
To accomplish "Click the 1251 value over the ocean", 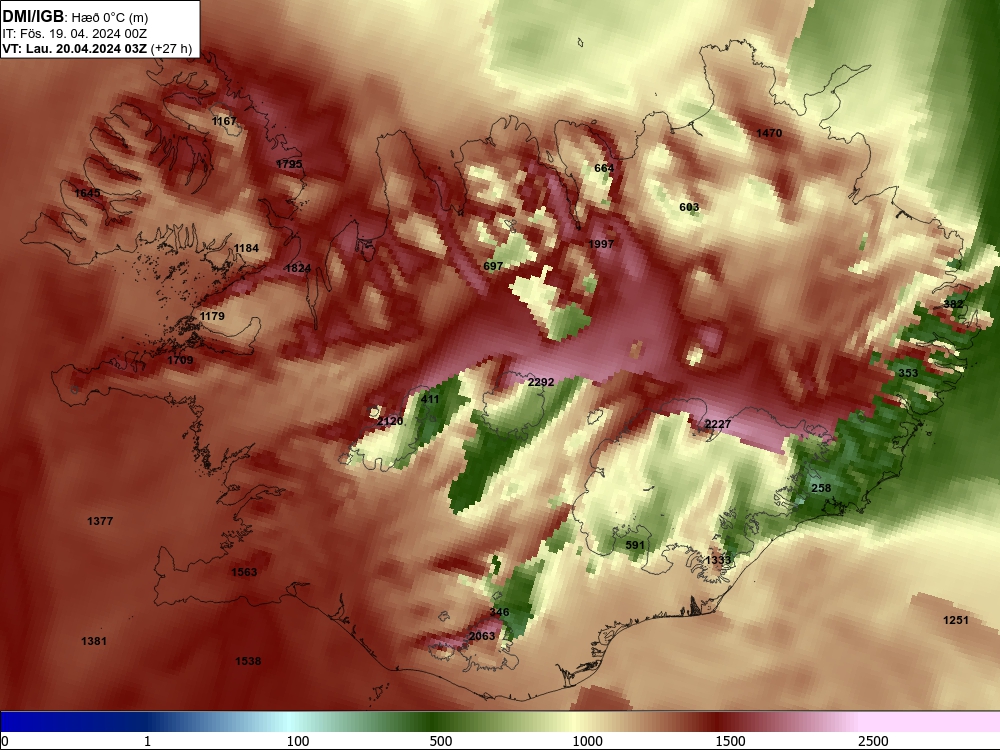I will [x=956, y=621].
